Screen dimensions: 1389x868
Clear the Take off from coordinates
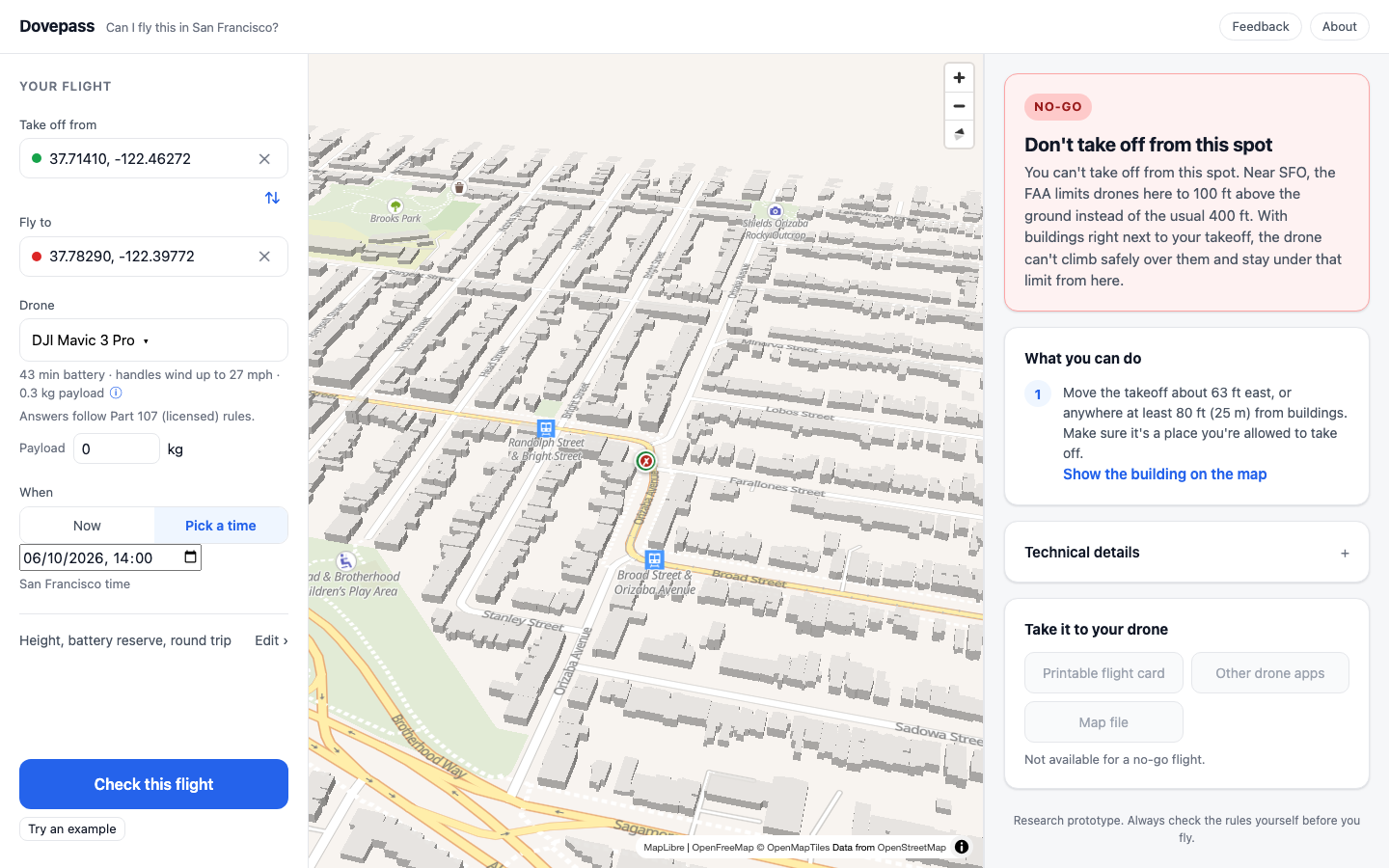pyautogui.click(x=264, y=159)
